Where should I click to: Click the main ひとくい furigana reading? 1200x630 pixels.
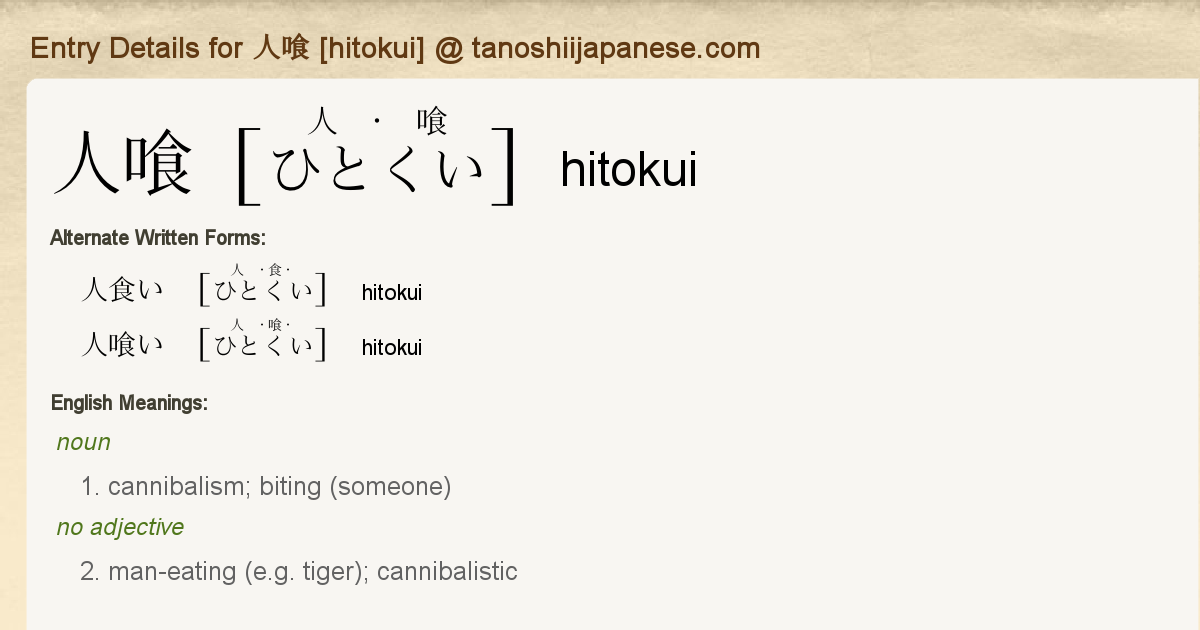[378, 169]
